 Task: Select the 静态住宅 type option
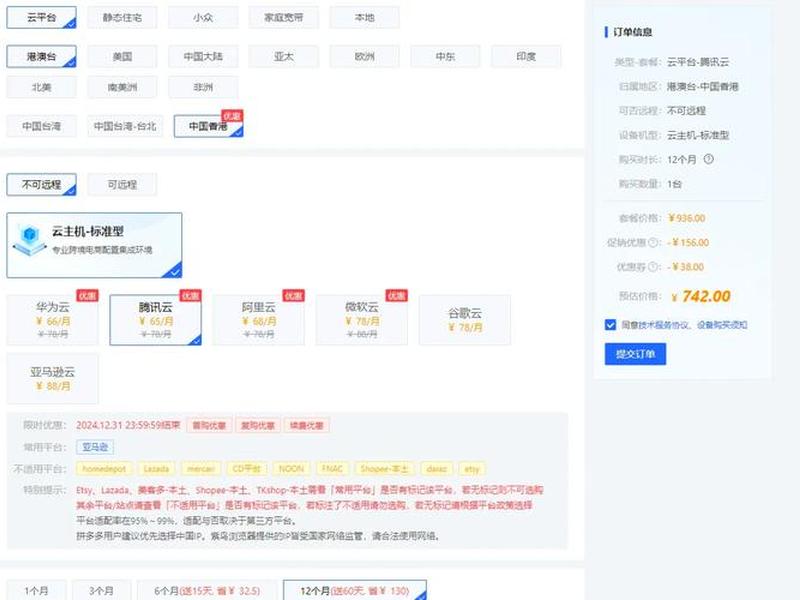tap(122, 17)
